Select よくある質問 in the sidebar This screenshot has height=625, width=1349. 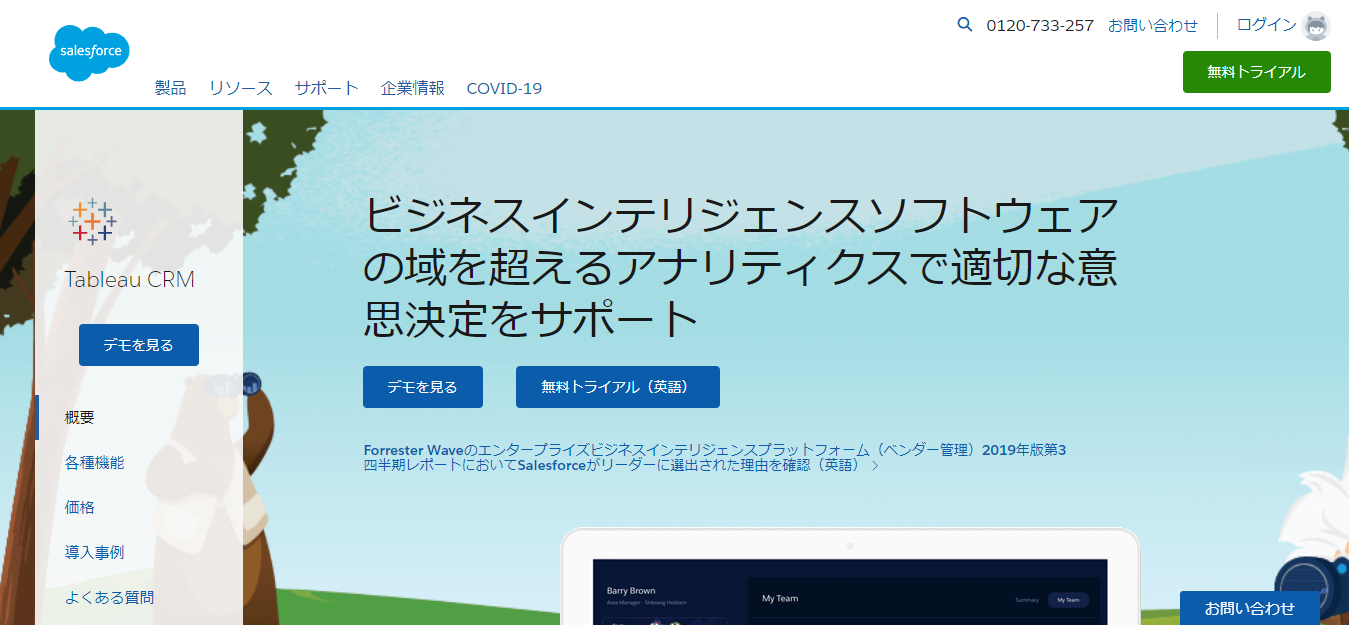(110, 598)
